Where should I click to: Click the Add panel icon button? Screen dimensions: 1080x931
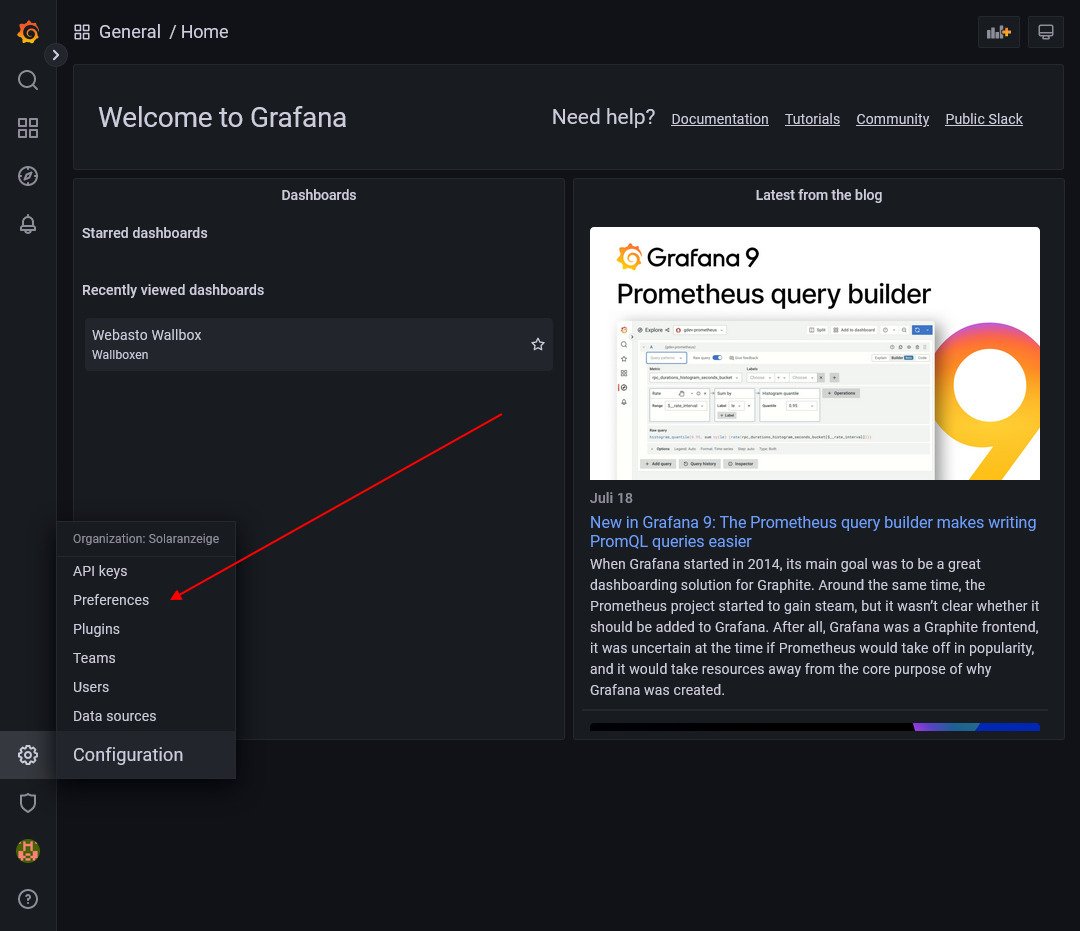pyautogui.click(x=998, y=32)
